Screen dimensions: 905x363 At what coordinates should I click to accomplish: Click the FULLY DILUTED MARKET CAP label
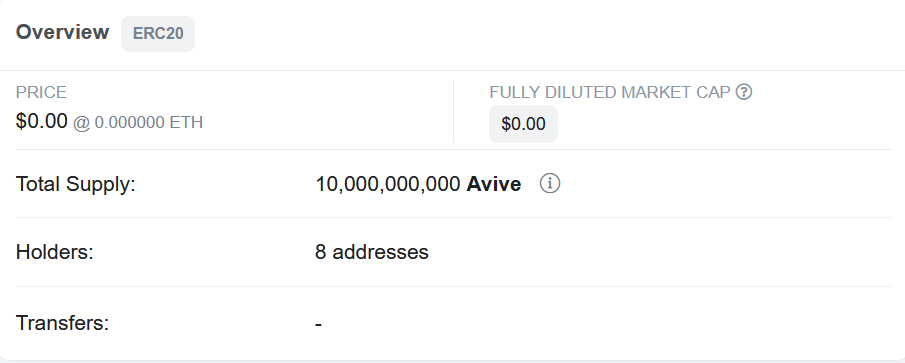pyautogui.click(x=610, y=92)
